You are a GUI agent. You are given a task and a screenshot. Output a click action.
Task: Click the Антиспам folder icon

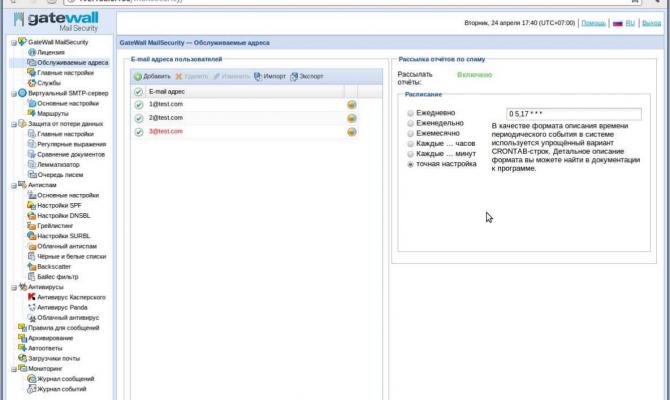click(x=23, y=185)
